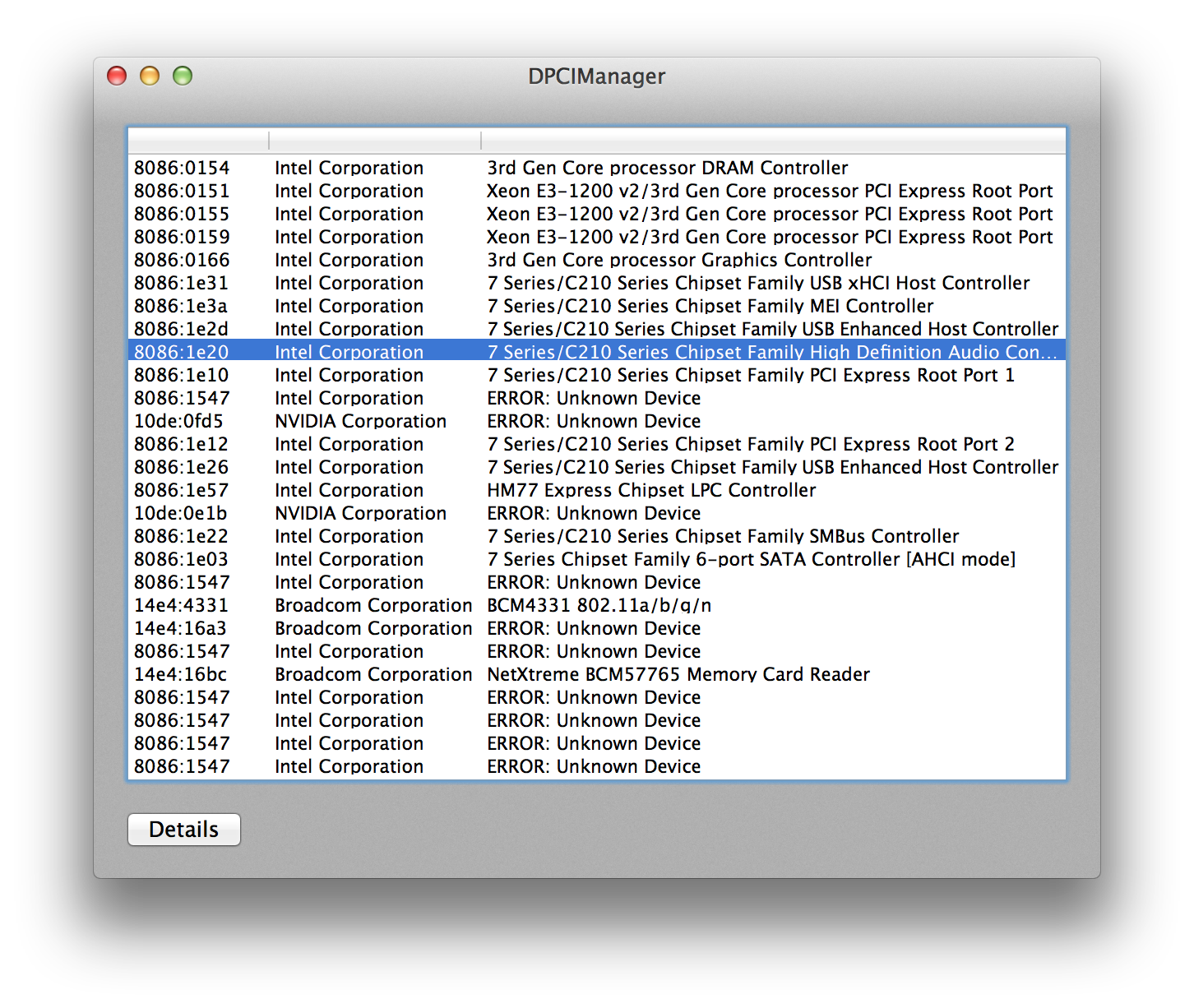Click device ID 8086:0155
This screenshot has width=1194, height=1008.
coord(182,214)
